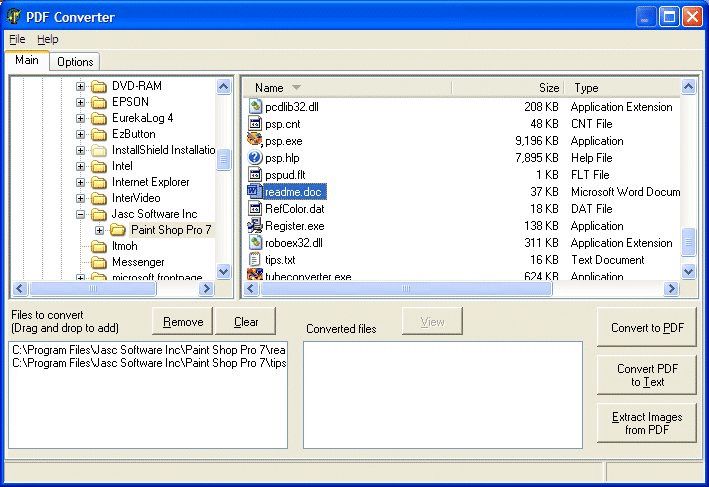Click the psp.exe application icon
The width and height of the screenshot is (709, 487).
[x=255, y=141]
